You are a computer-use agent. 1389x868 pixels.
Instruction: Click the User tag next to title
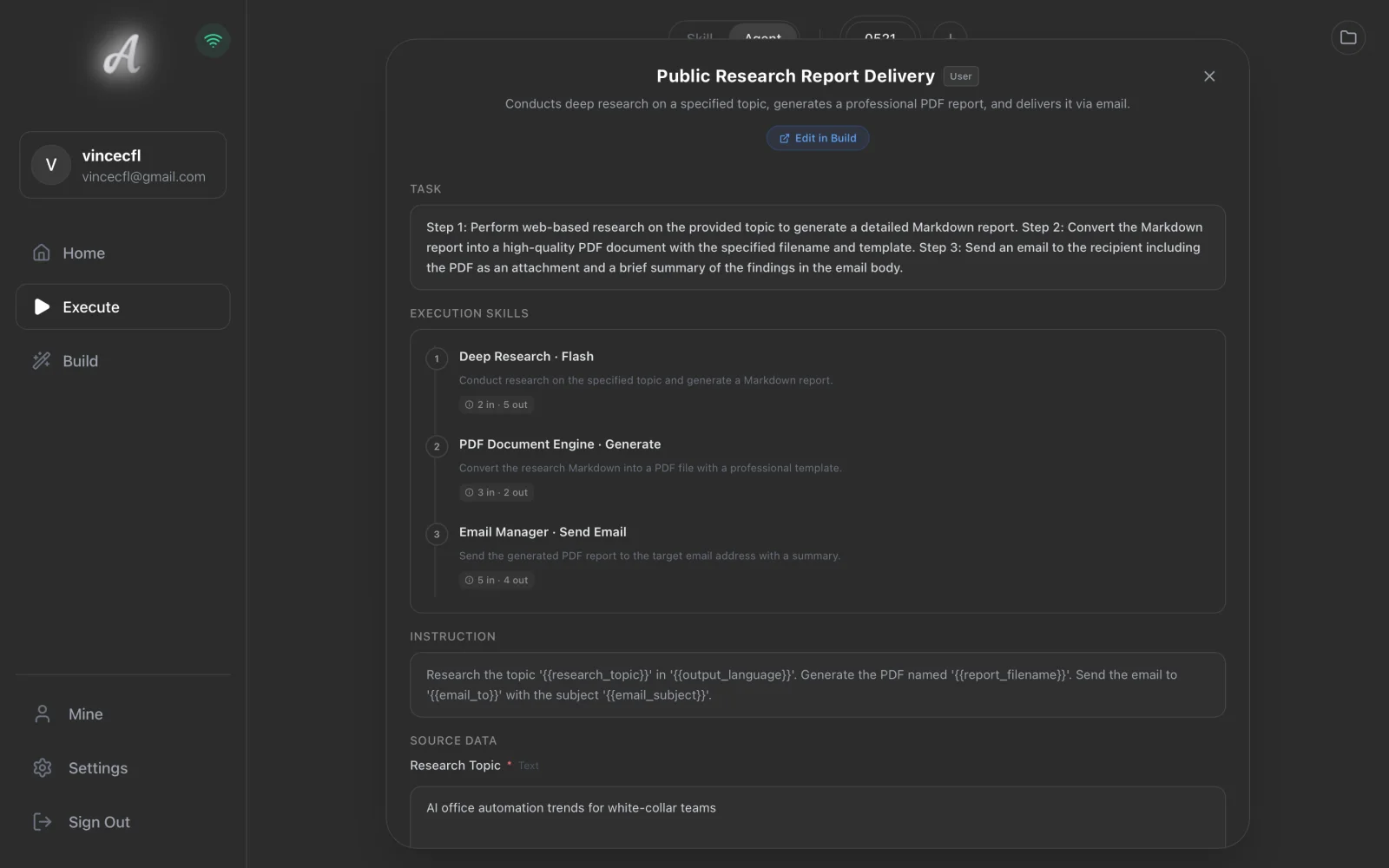click(960, 76)
